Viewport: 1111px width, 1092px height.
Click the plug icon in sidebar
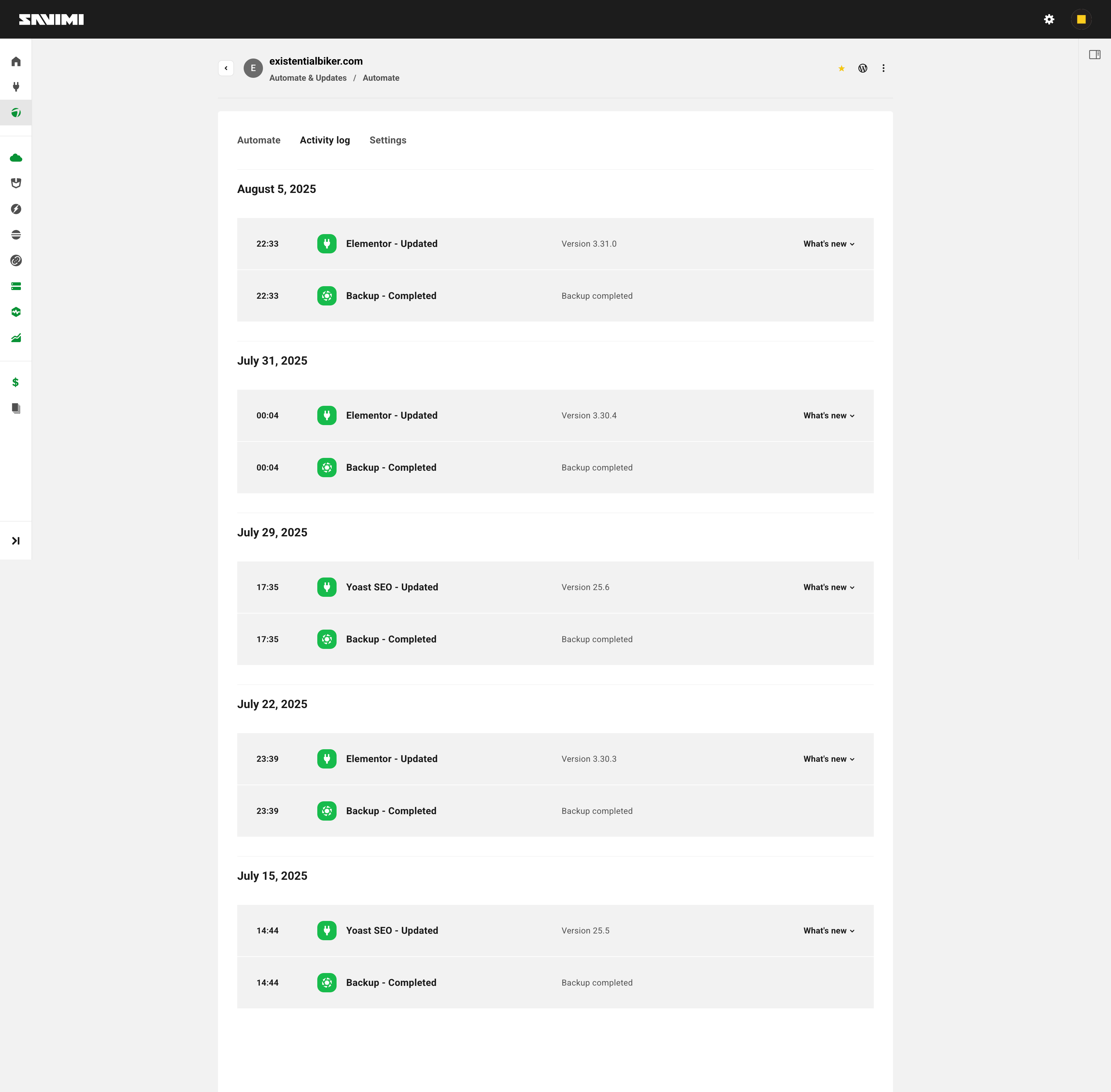point(16,87)
